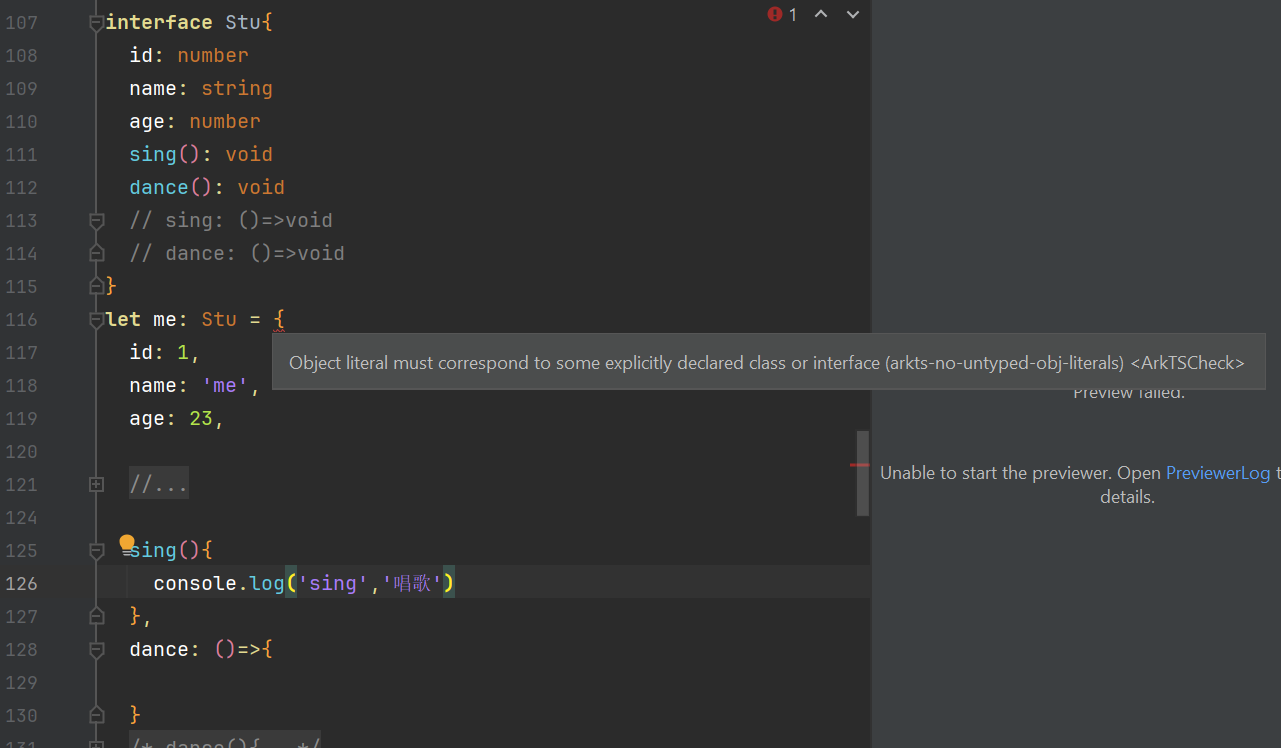Click the folded //... placeholder text
Screen dimensions: 1281x748
click(x=158, y=485)
